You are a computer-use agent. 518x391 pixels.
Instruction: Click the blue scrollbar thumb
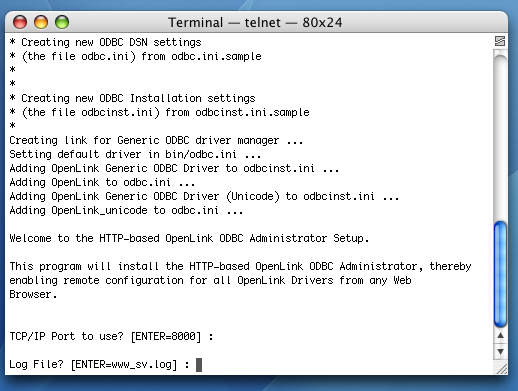500,274
